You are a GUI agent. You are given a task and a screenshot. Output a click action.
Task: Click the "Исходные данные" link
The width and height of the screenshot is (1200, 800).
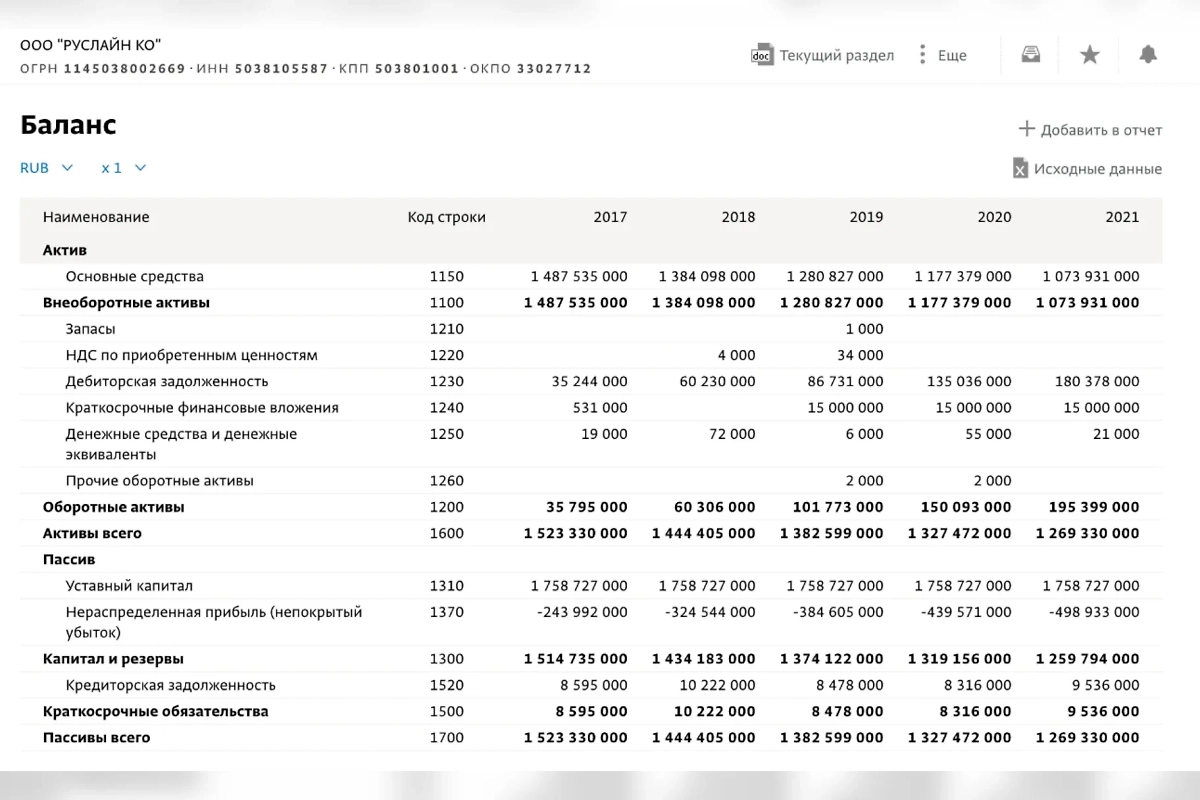1096,168
